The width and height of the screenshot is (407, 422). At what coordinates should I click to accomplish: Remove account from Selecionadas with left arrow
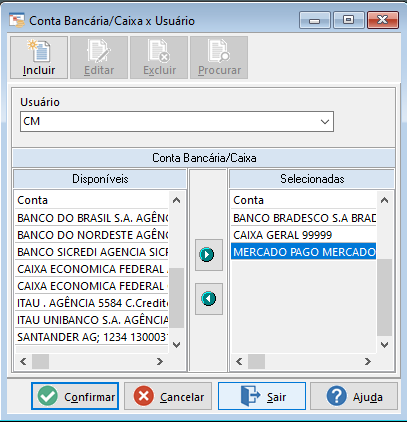coord(209,299)
